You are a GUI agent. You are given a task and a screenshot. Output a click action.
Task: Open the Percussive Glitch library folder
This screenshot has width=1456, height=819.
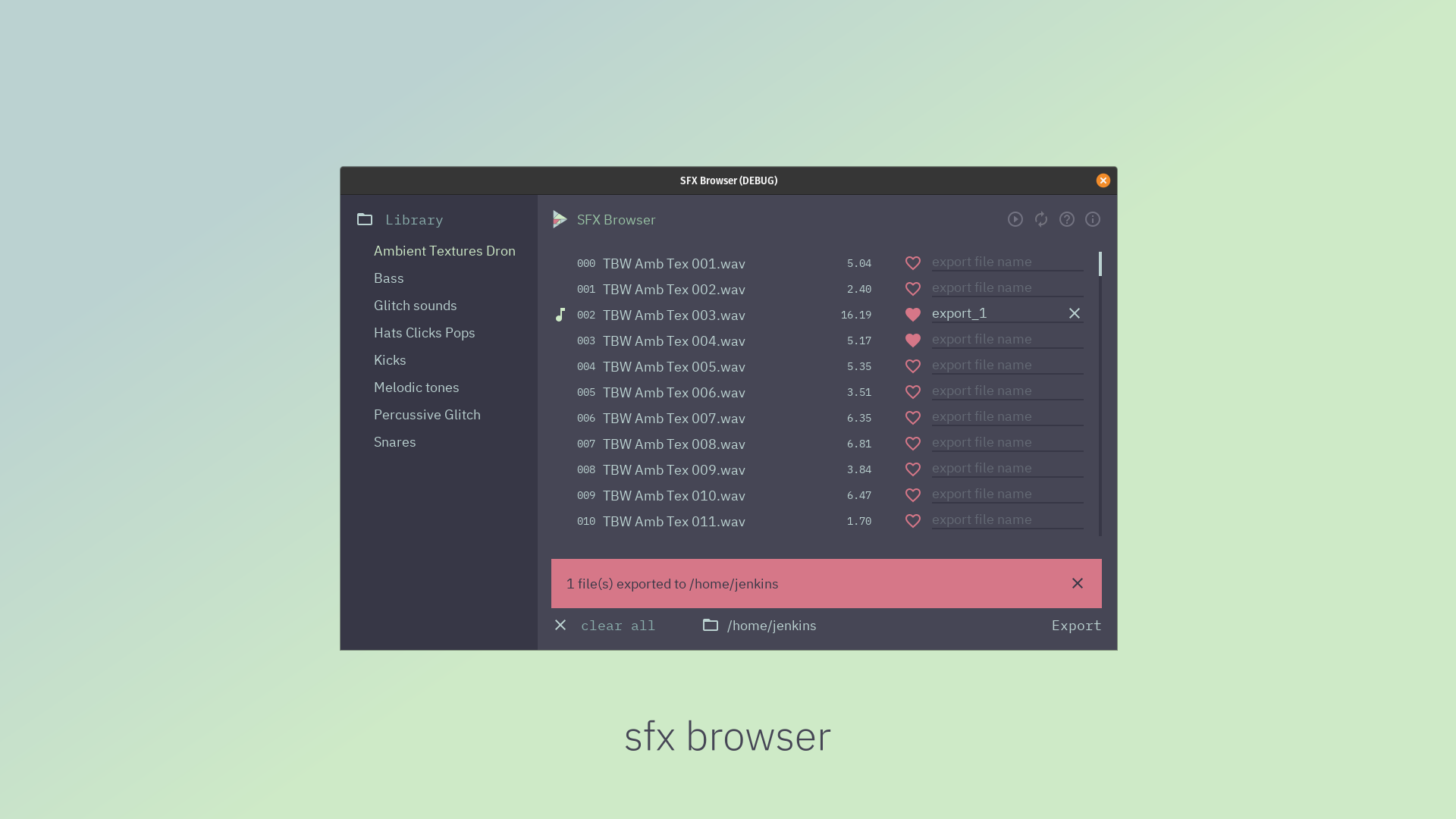[x=426, y=415]
